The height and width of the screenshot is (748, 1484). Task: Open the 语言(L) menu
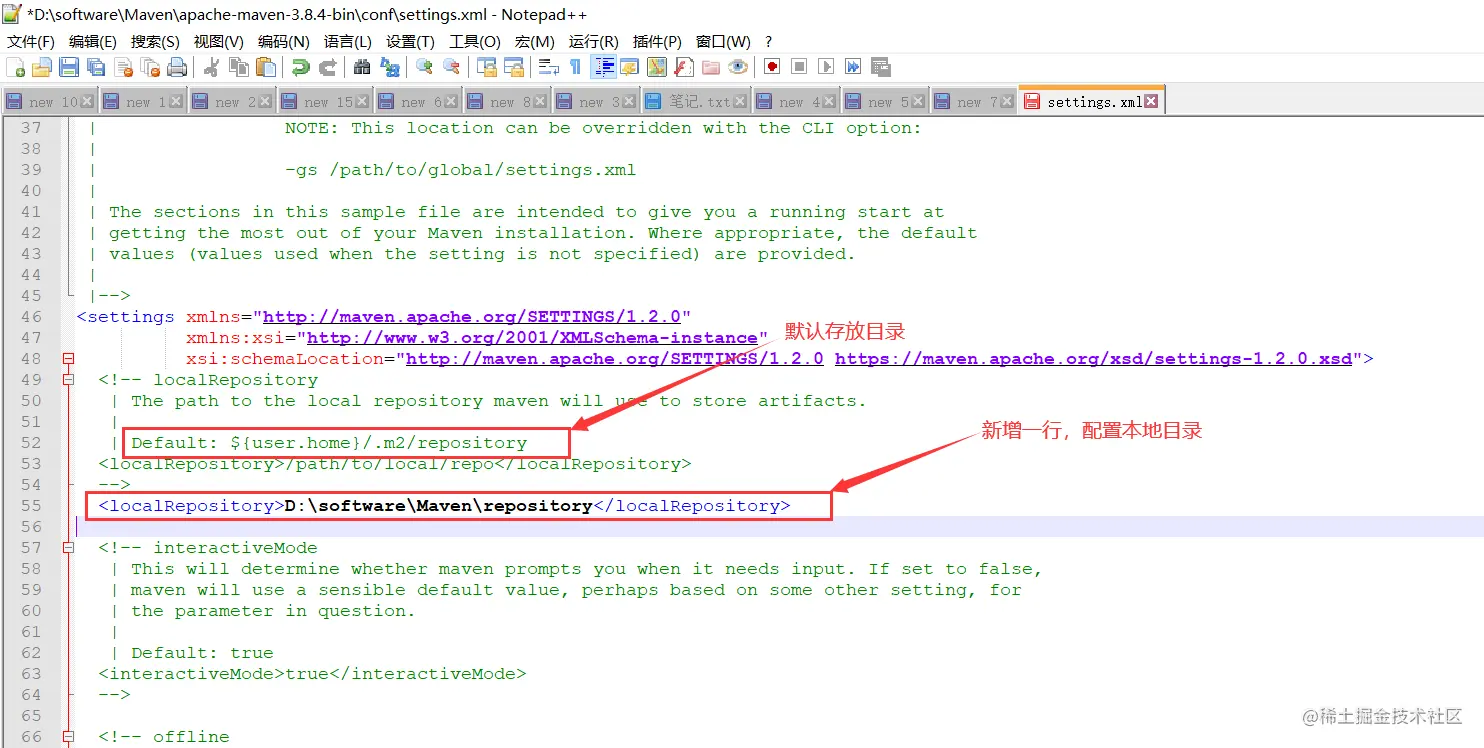(347, 41)
